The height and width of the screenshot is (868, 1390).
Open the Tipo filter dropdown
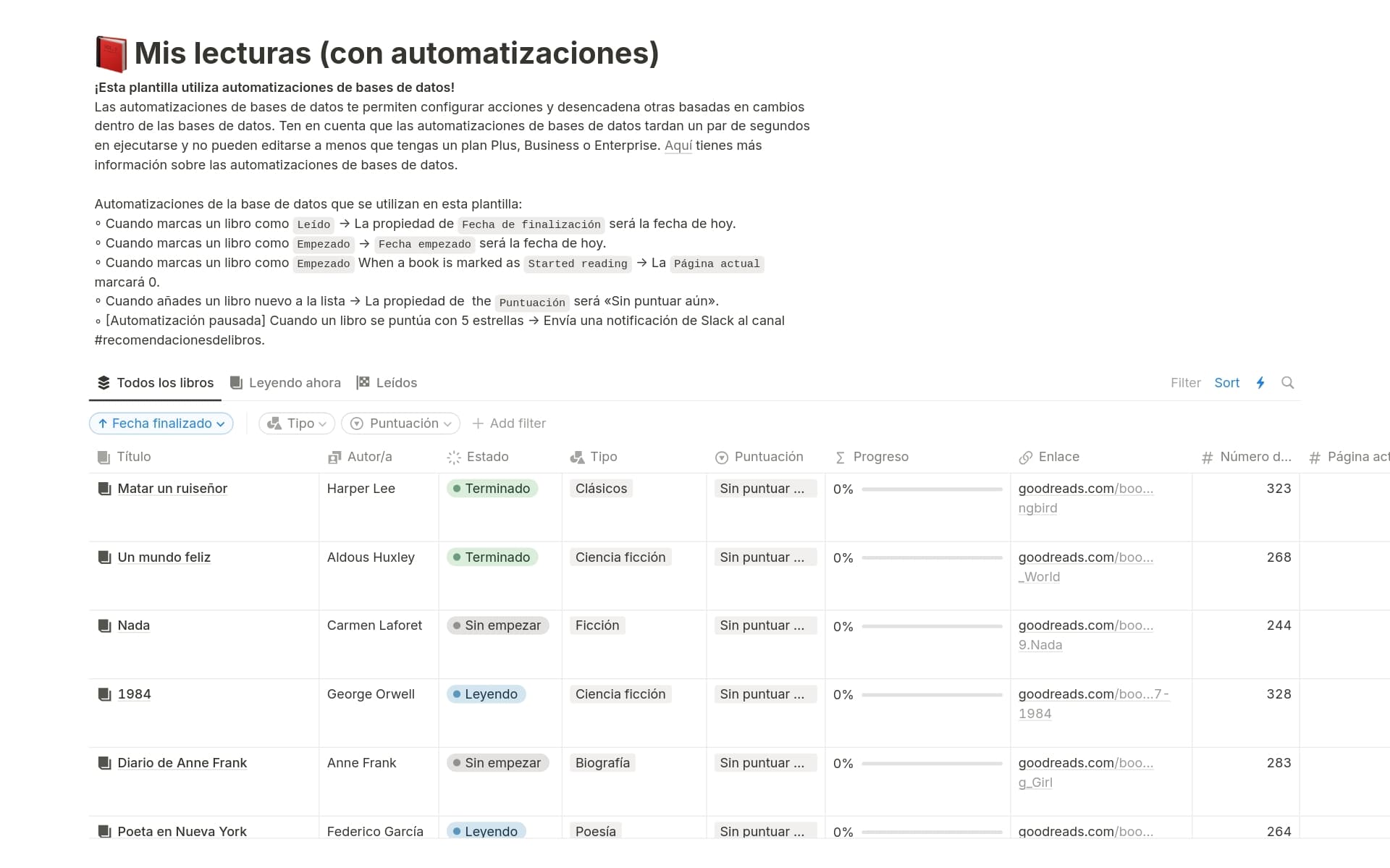click(297, 424)
